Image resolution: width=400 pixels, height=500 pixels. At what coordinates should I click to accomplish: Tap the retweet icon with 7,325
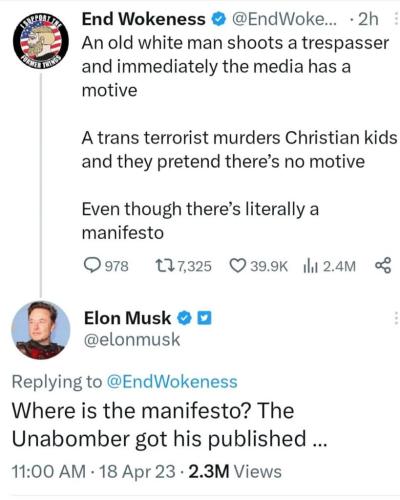[165, 266]
